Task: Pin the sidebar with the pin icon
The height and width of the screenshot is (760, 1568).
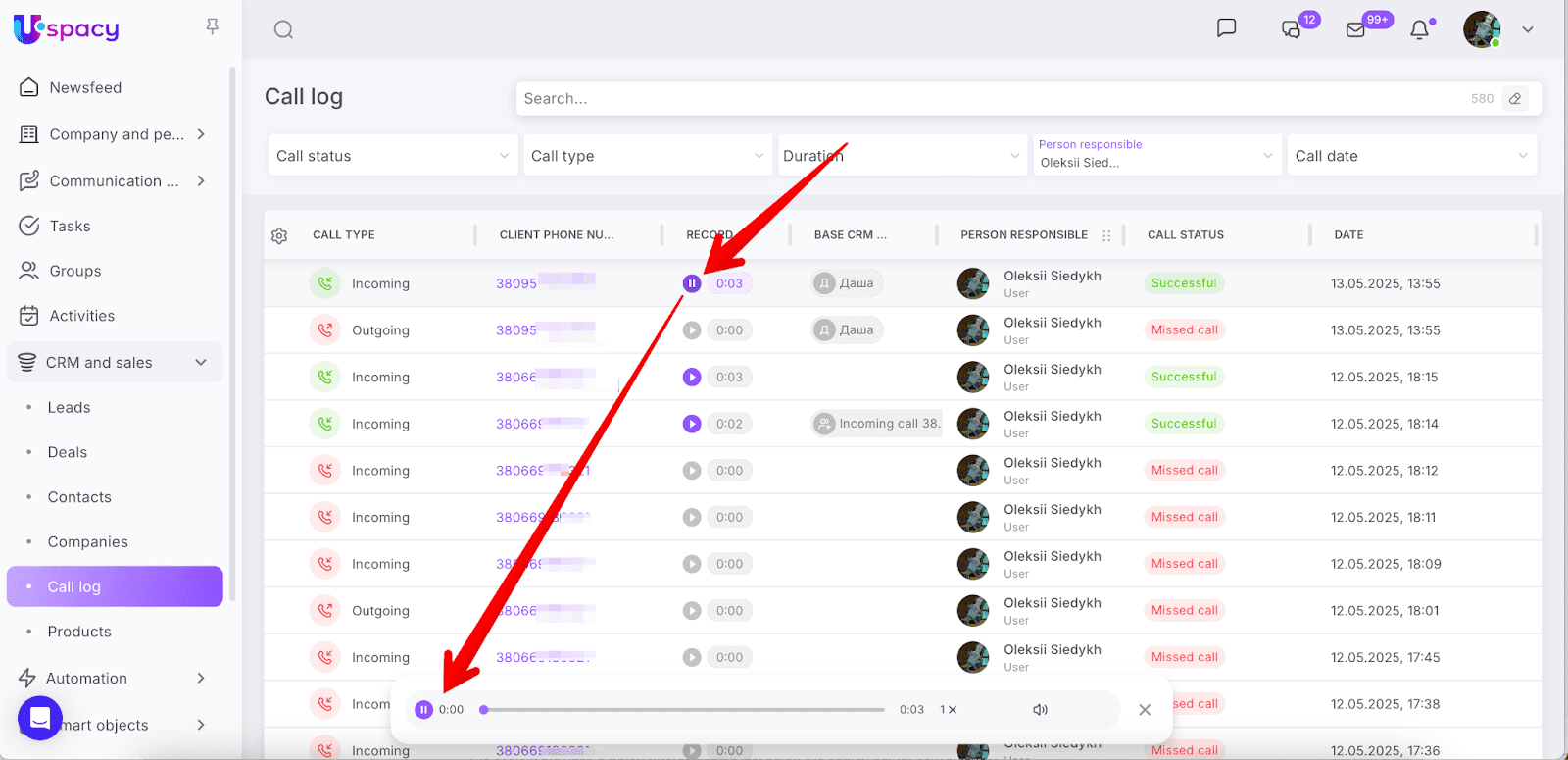Action: [213, 27]
